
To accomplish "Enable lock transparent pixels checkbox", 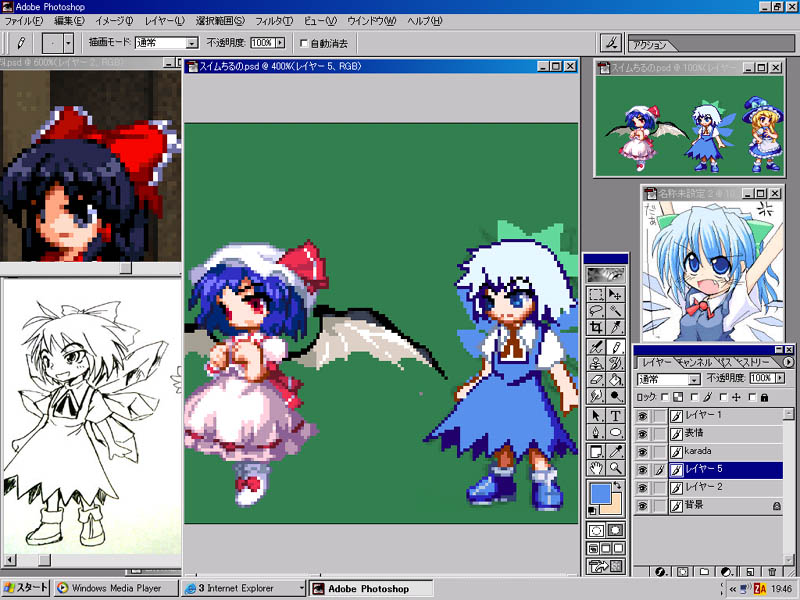I will [x=665, y=396].
